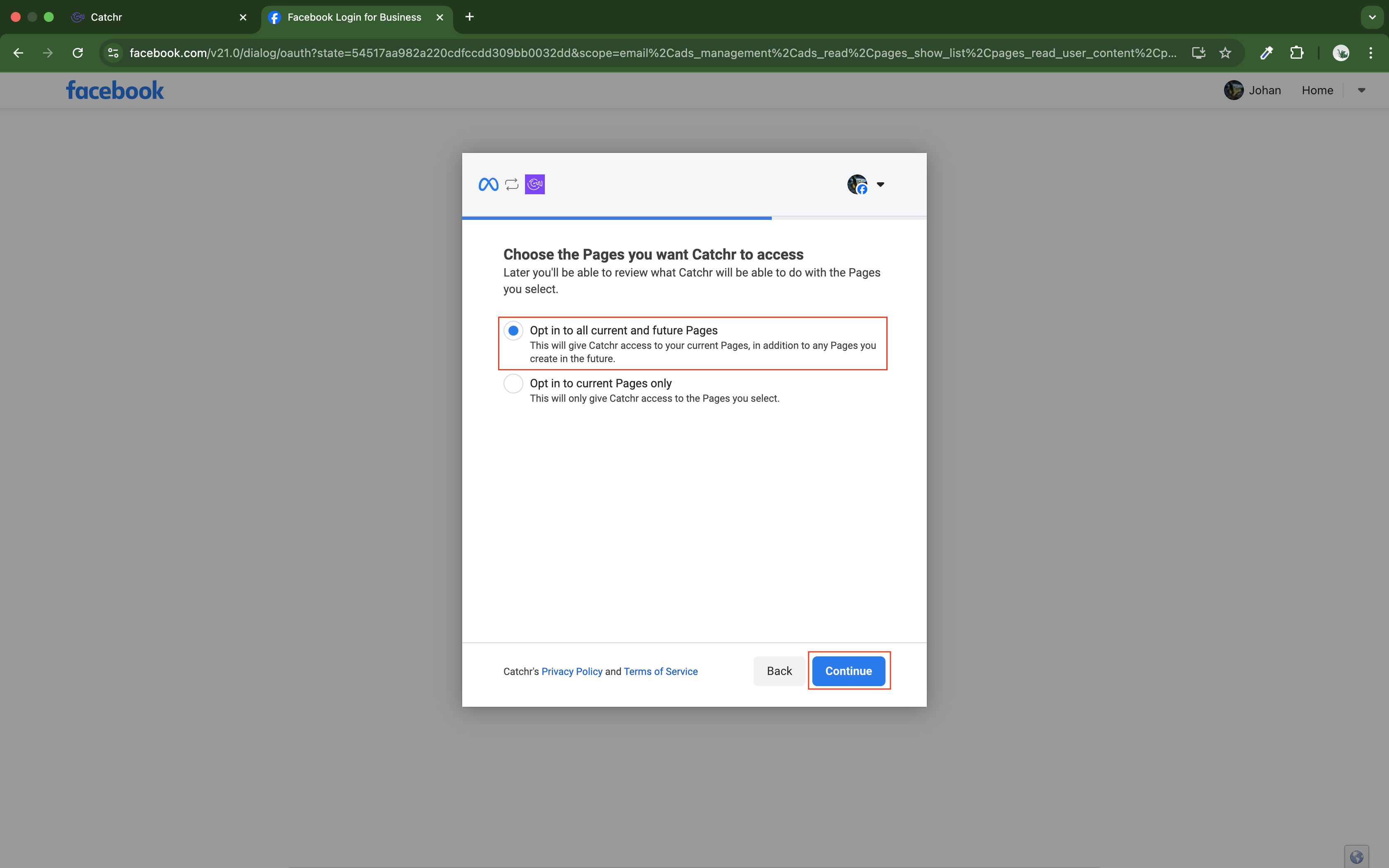Reload the current page
The image size is (1389, 868).
point(78,53)
